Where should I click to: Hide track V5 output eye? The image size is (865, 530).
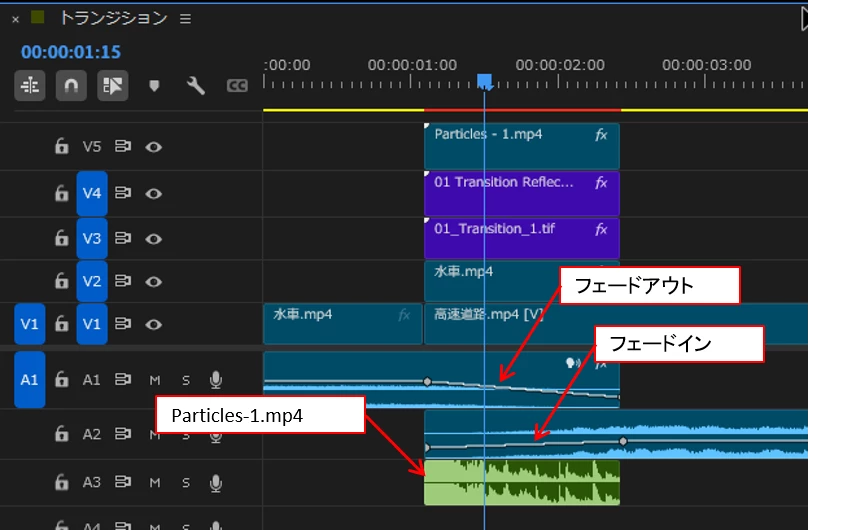(153, 147)
